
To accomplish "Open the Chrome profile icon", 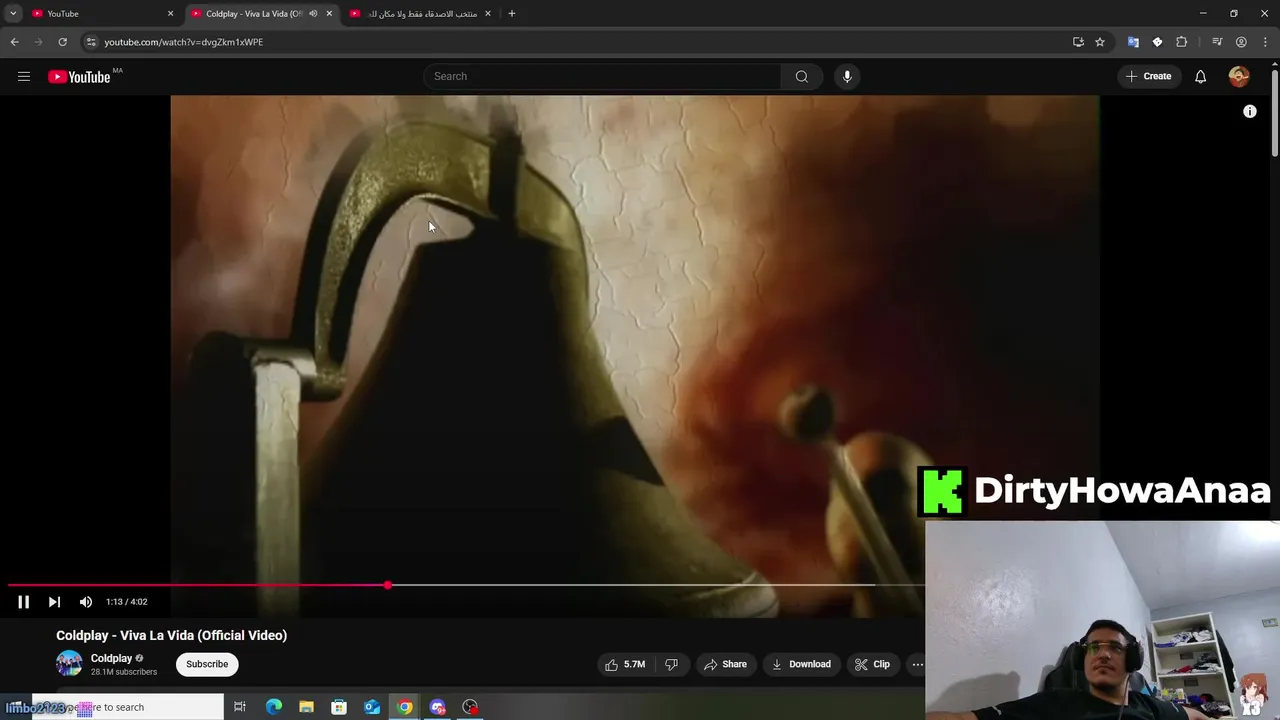I will [1241, 42].
